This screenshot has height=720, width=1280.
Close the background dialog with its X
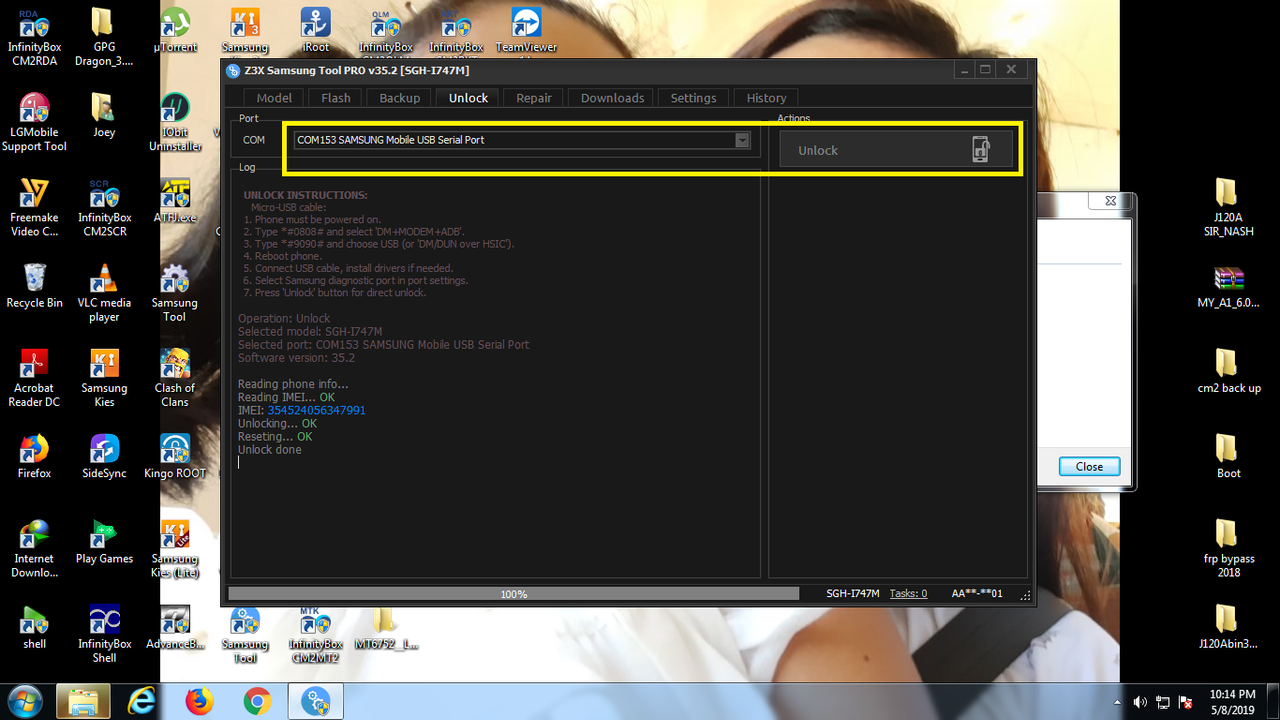[1110, 201]
